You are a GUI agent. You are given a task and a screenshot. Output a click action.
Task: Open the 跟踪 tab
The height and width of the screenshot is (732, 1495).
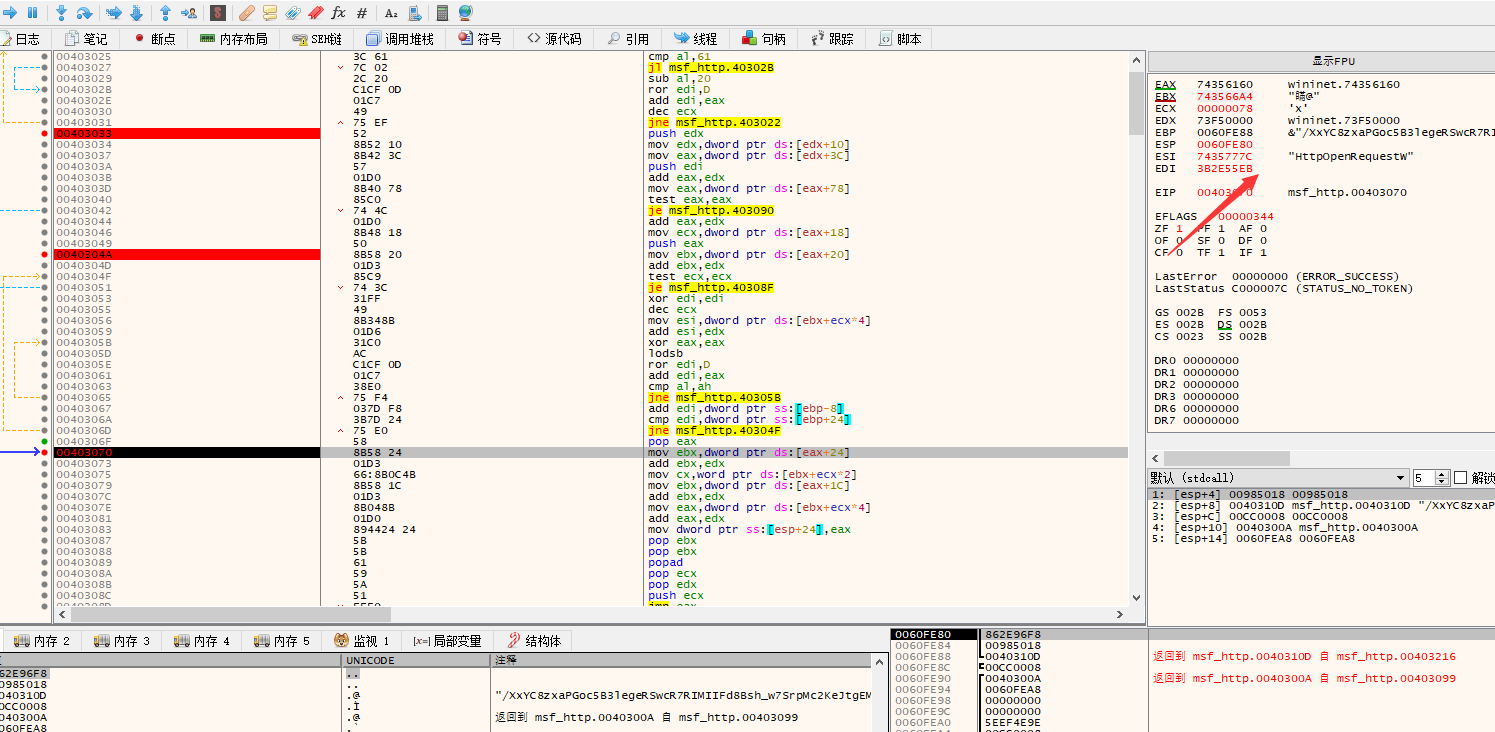coord(832,39)
